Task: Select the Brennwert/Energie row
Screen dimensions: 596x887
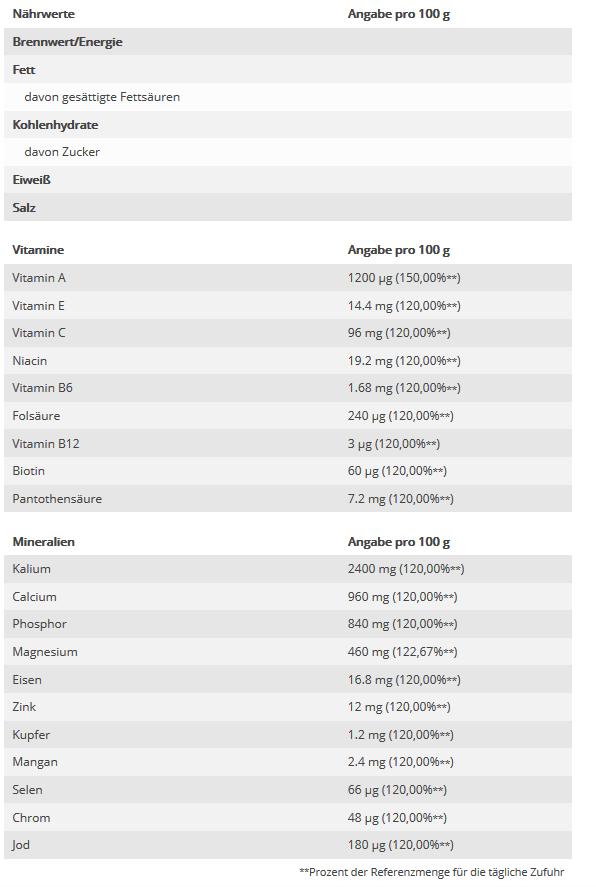Action: (x=288, y=42)
